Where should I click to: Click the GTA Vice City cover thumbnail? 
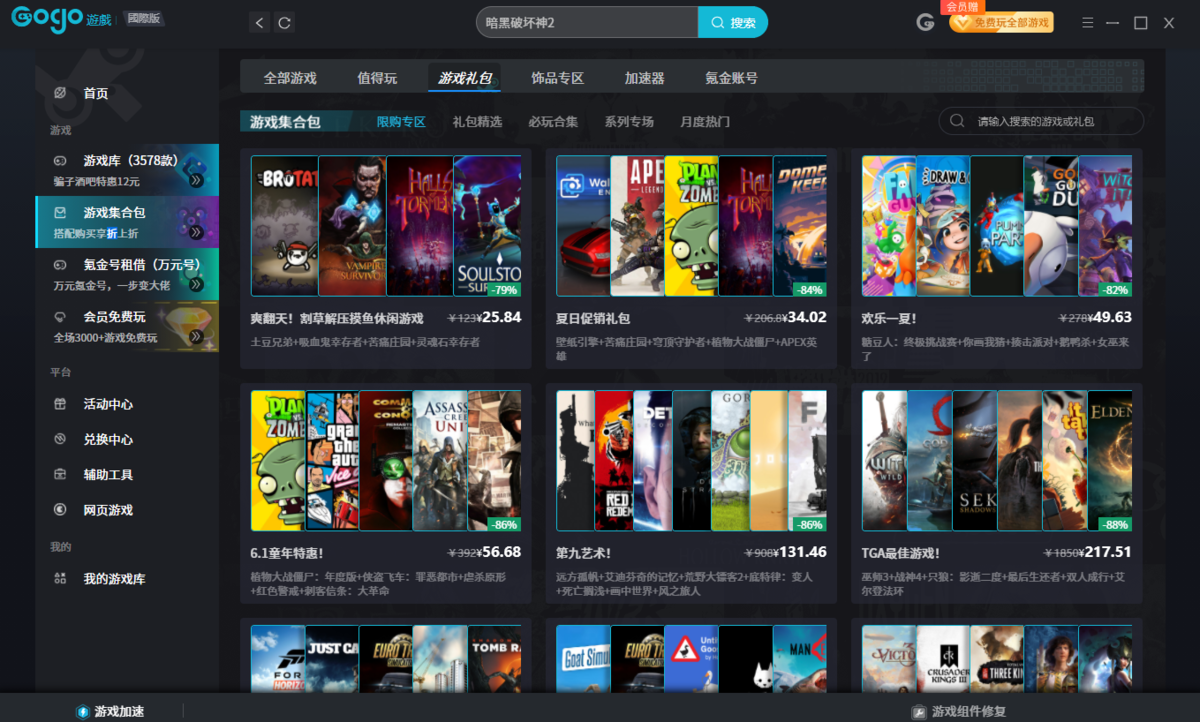[332, 460]
